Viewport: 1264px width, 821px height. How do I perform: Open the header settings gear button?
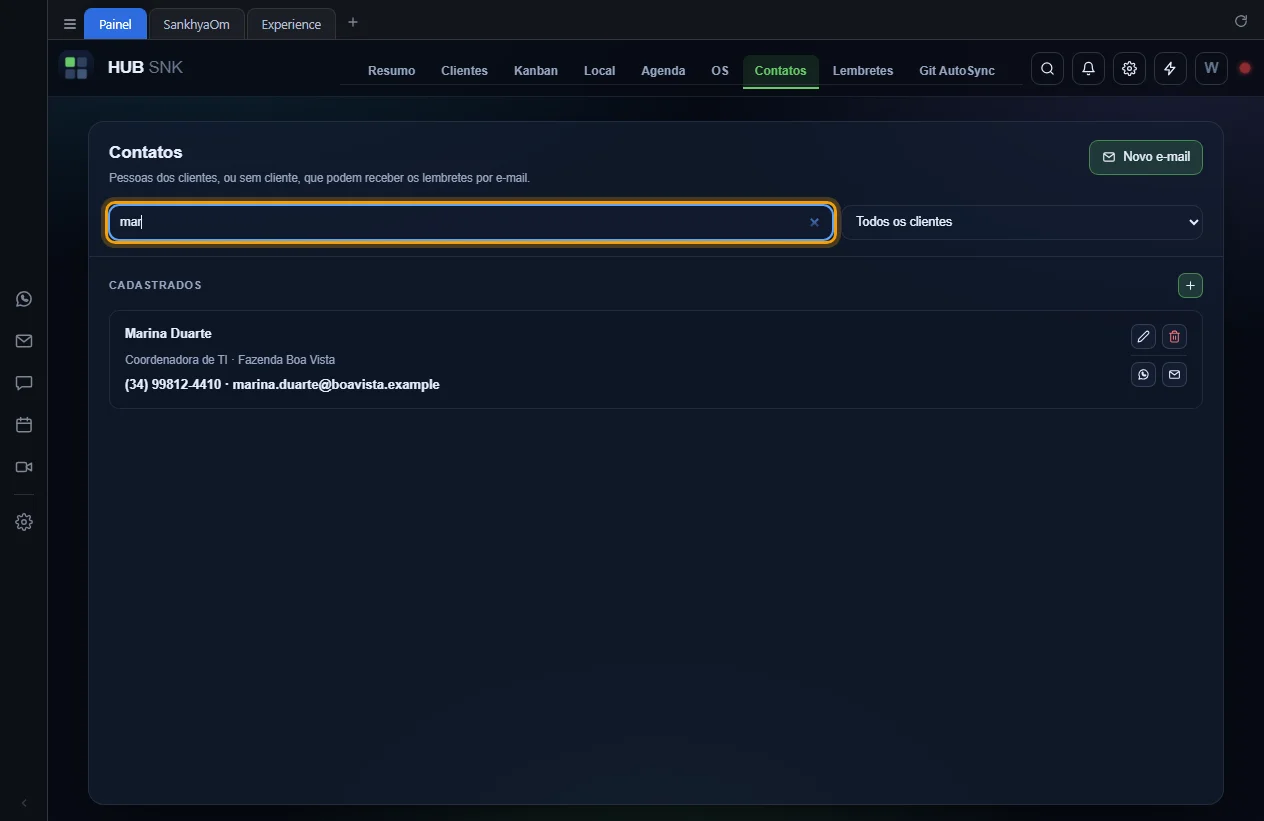(x=1129, y=69)
